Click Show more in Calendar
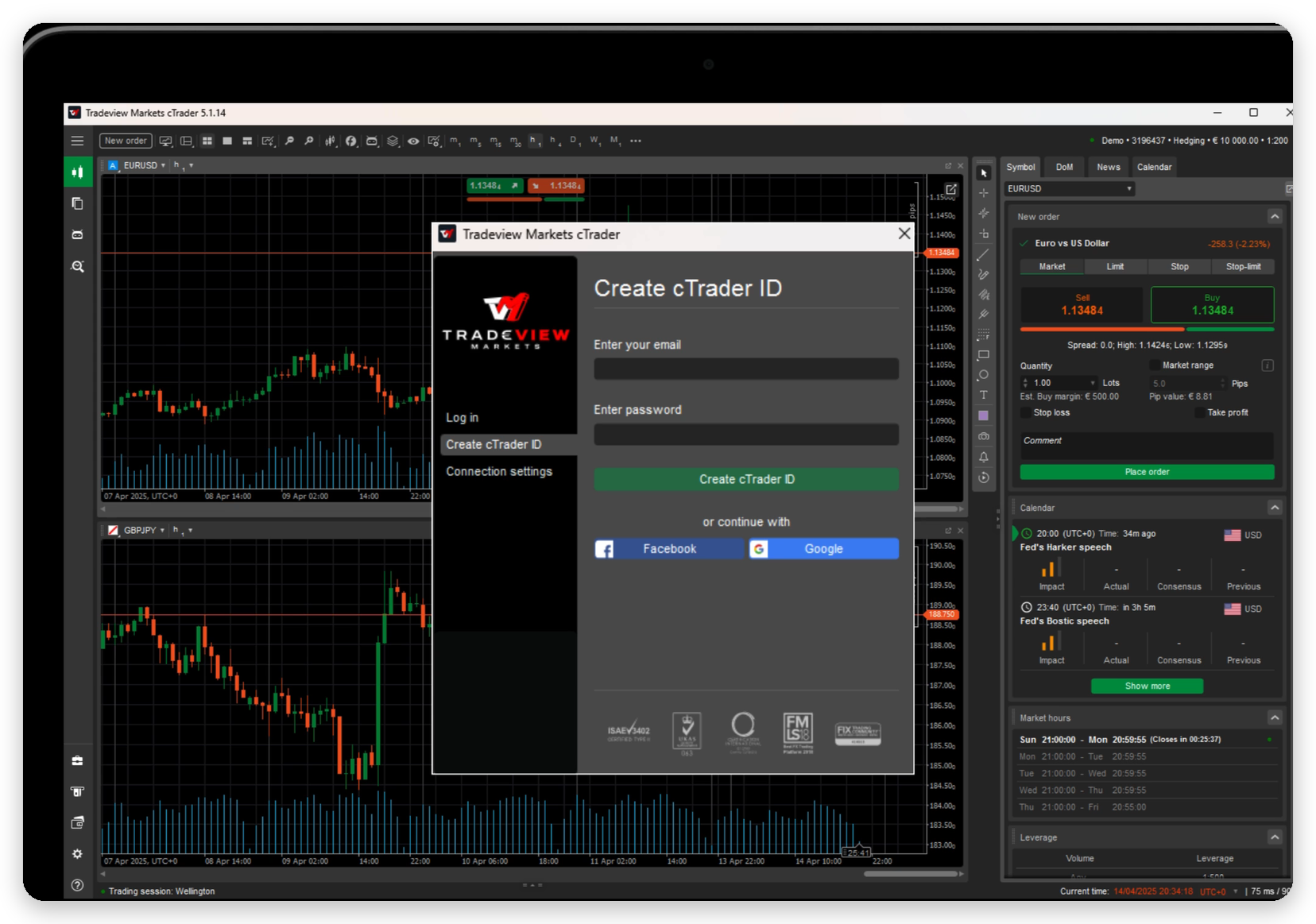The height and width of the screenshot is (924, 1316). tap(1147, 686)
